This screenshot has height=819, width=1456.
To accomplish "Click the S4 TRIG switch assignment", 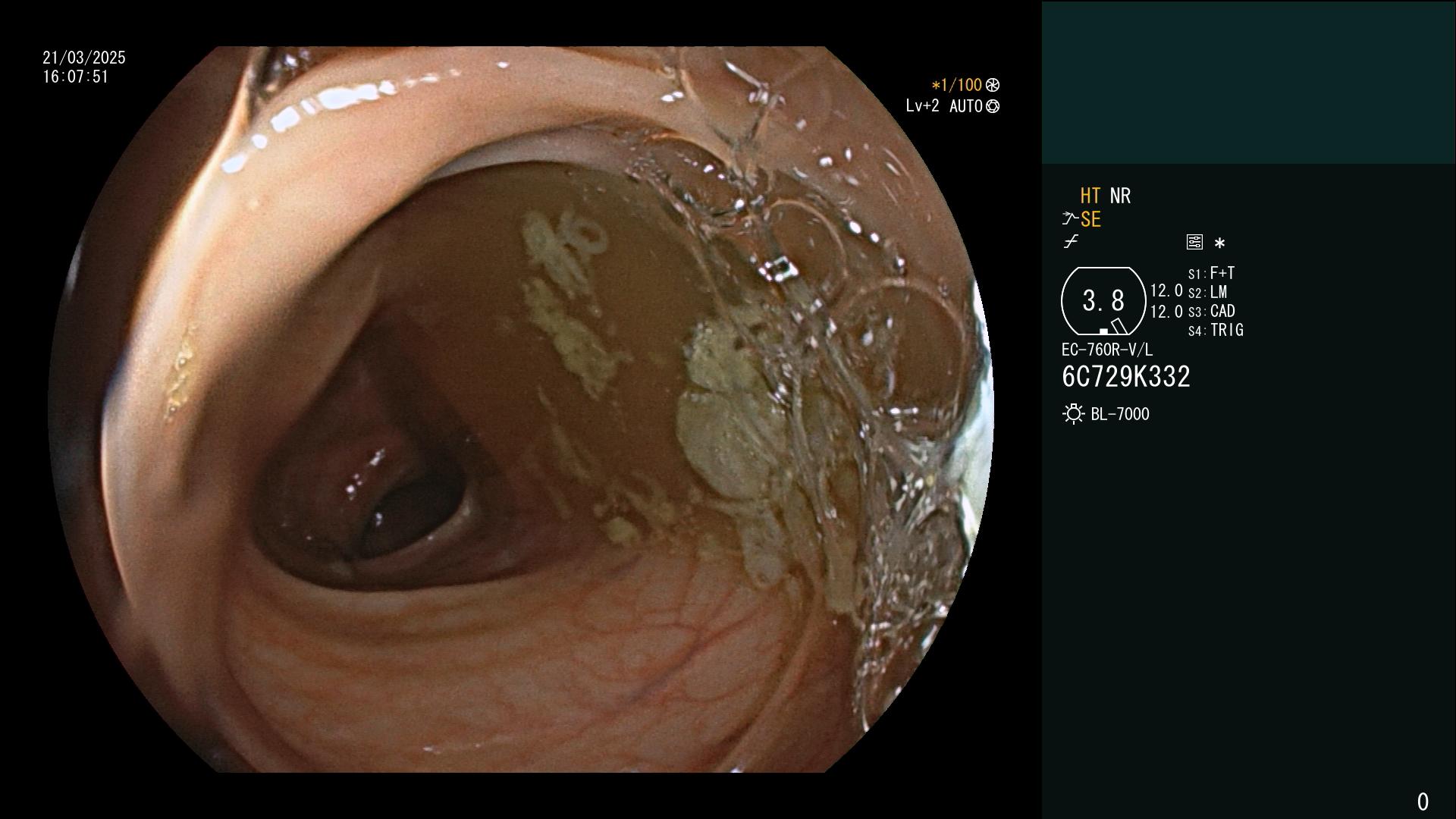I will (1216, 330).
